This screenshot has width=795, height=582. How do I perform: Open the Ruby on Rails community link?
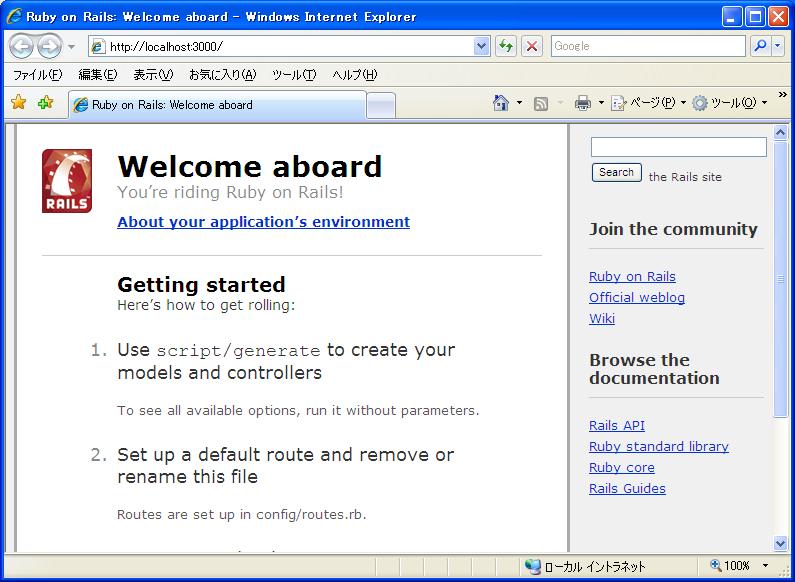click(632, 277)
